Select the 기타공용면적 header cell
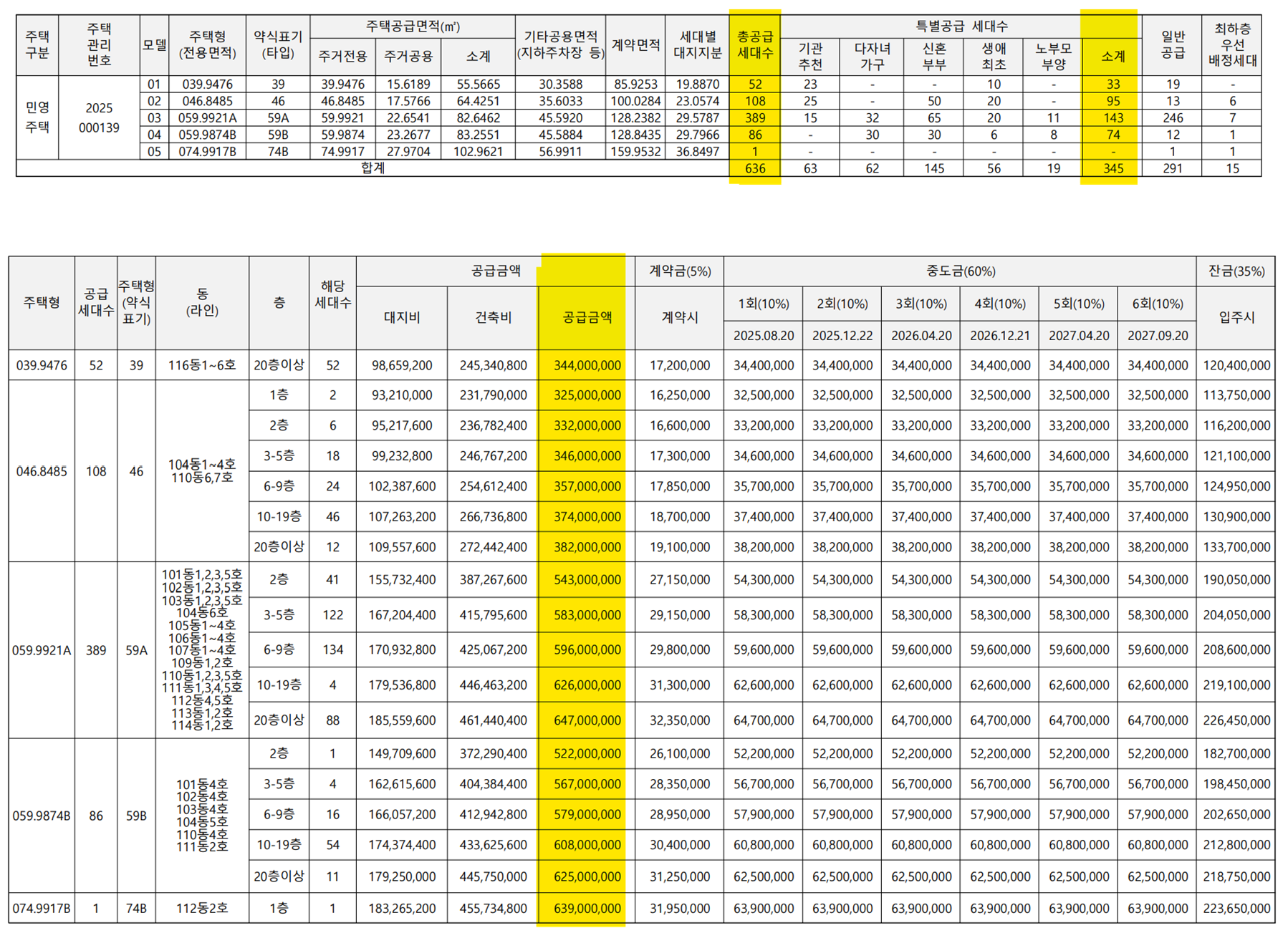 click(560, 44)
